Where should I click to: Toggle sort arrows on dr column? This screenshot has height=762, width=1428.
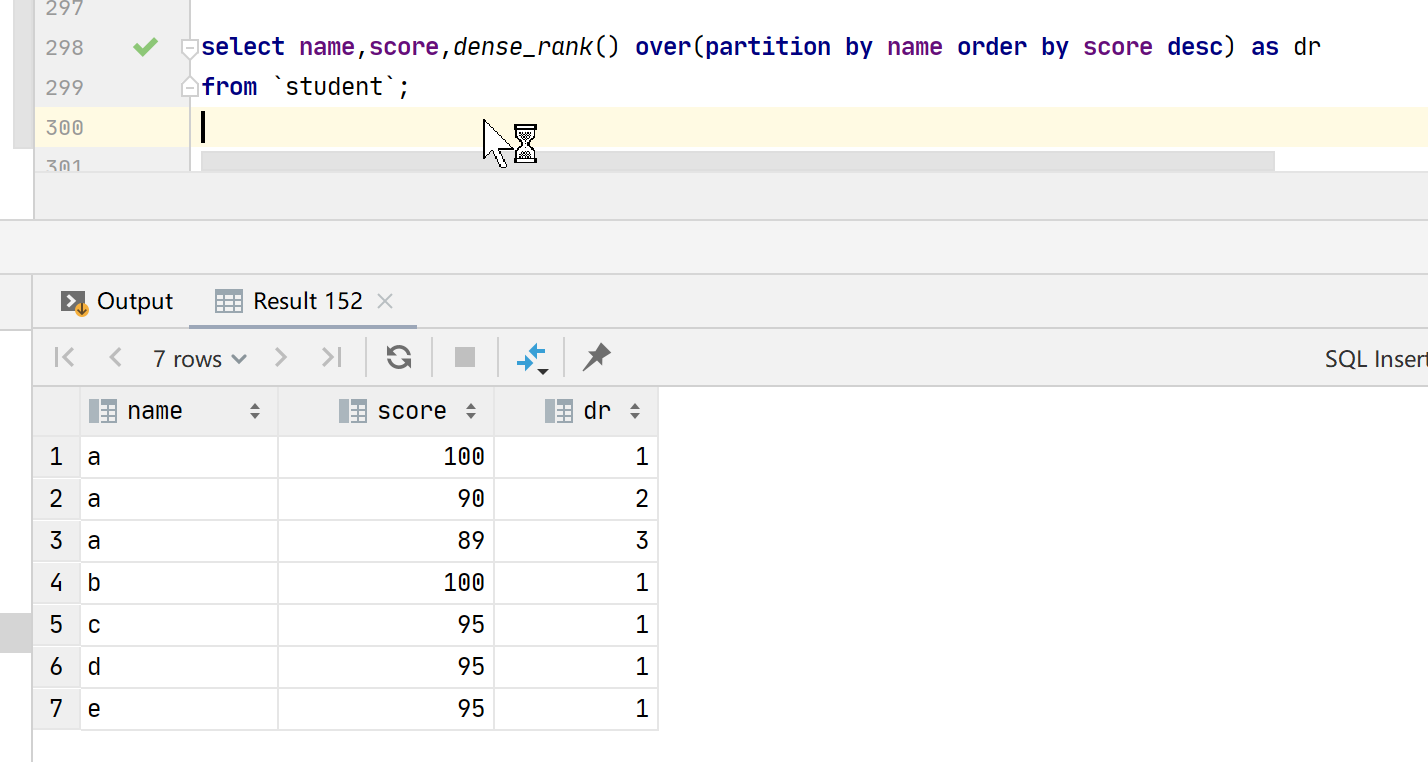(634, 411)
